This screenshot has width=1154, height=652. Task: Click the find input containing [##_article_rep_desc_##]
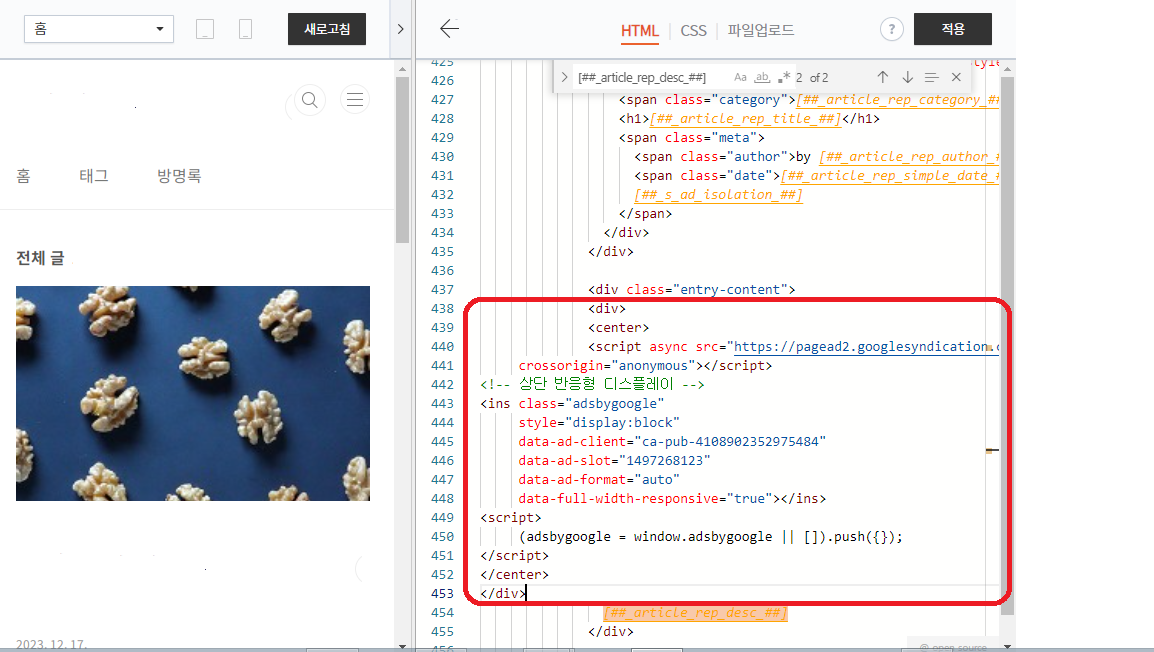point(649,77)
